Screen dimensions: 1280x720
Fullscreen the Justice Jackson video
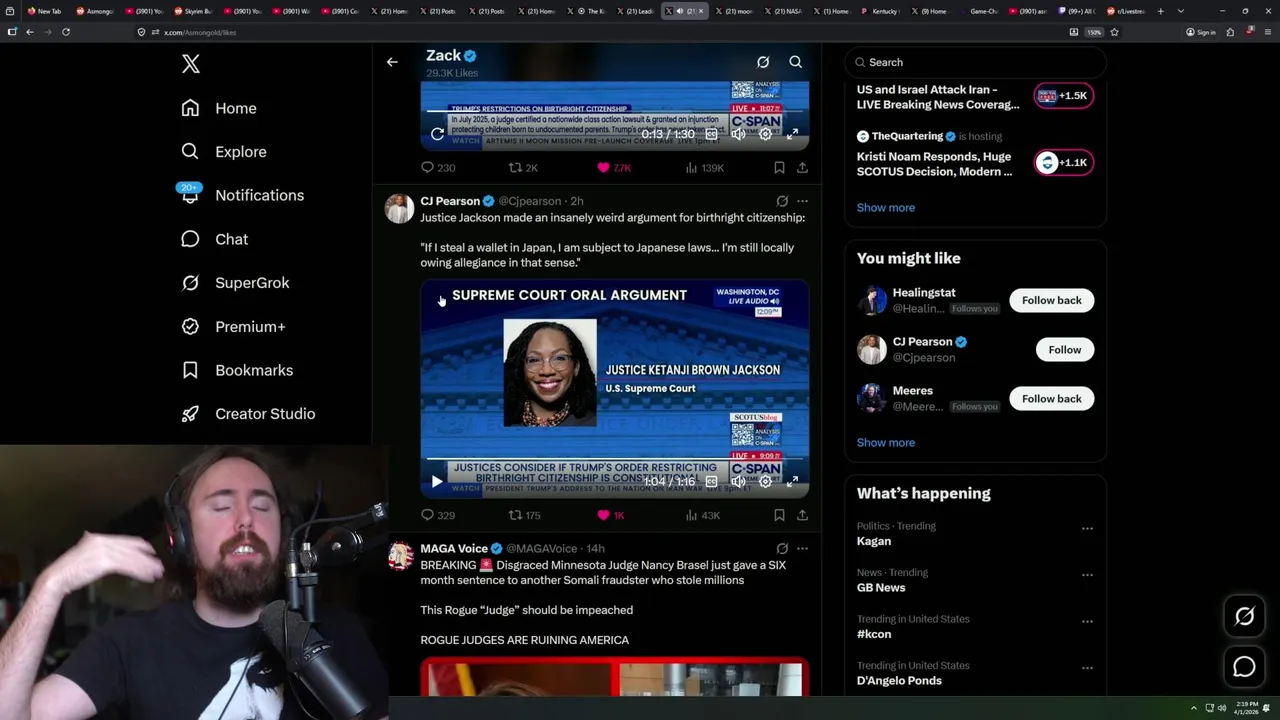tap(792, 481)
